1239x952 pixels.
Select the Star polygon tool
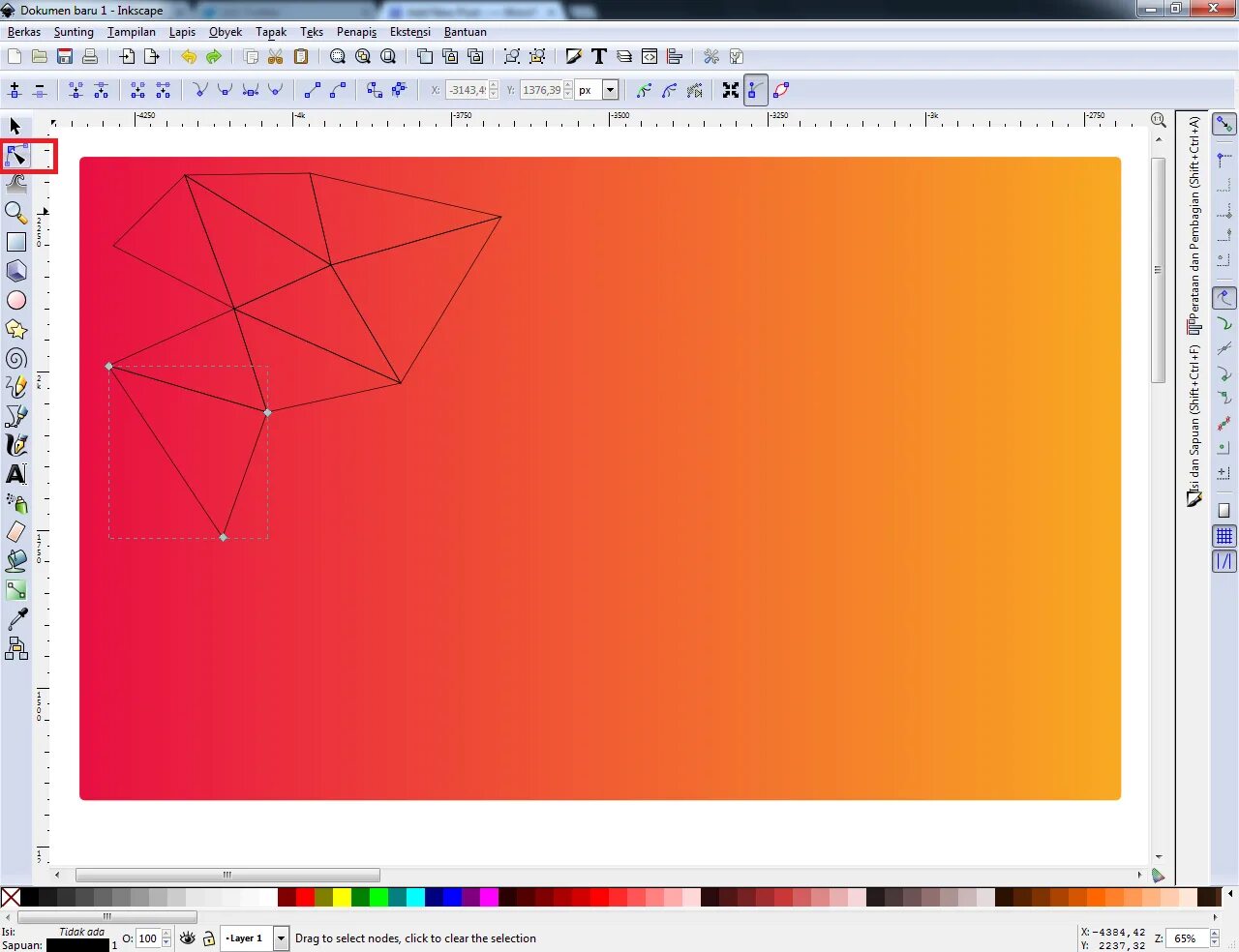tap(15, 329)
